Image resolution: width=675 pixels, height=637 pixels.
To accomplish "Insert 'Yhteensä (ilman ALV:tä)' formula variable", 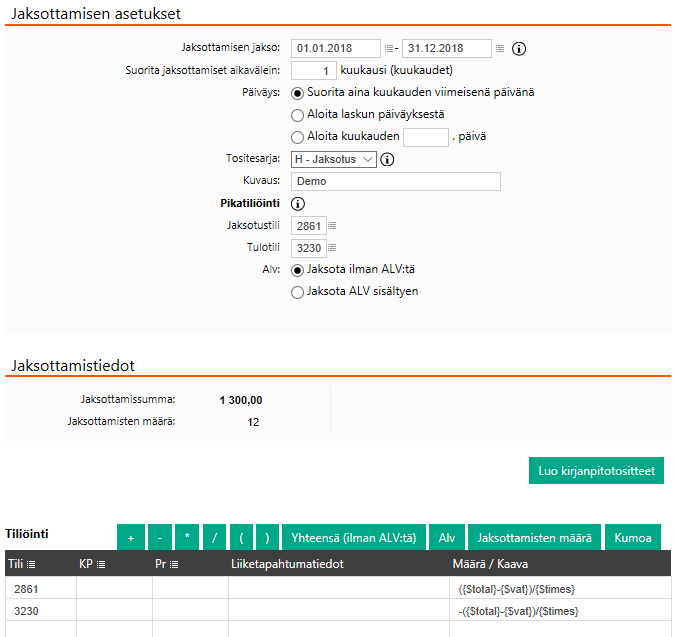I will (x=354, y=538).
